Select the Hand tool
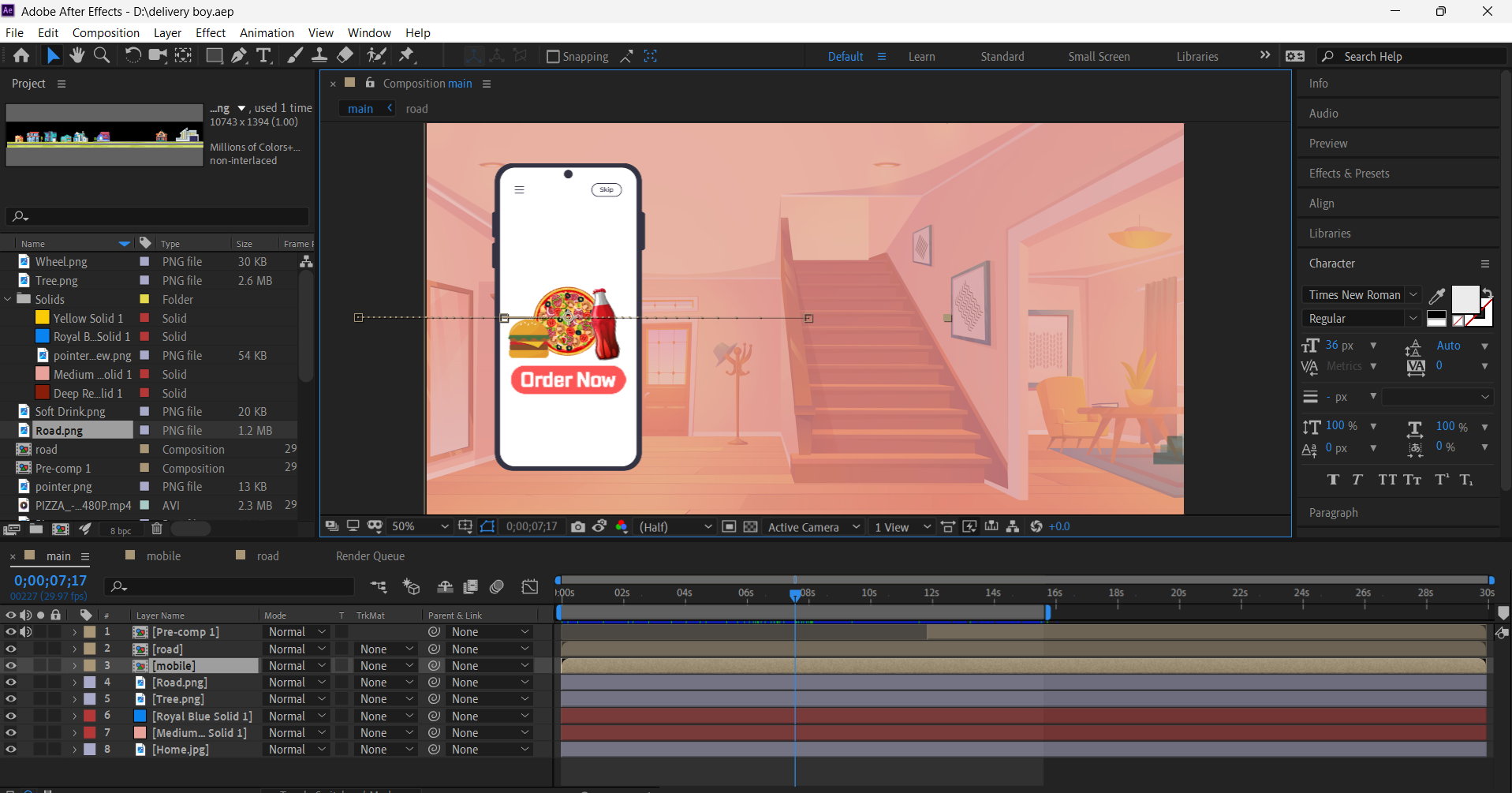1512x793 pixels. click(77, 55)
